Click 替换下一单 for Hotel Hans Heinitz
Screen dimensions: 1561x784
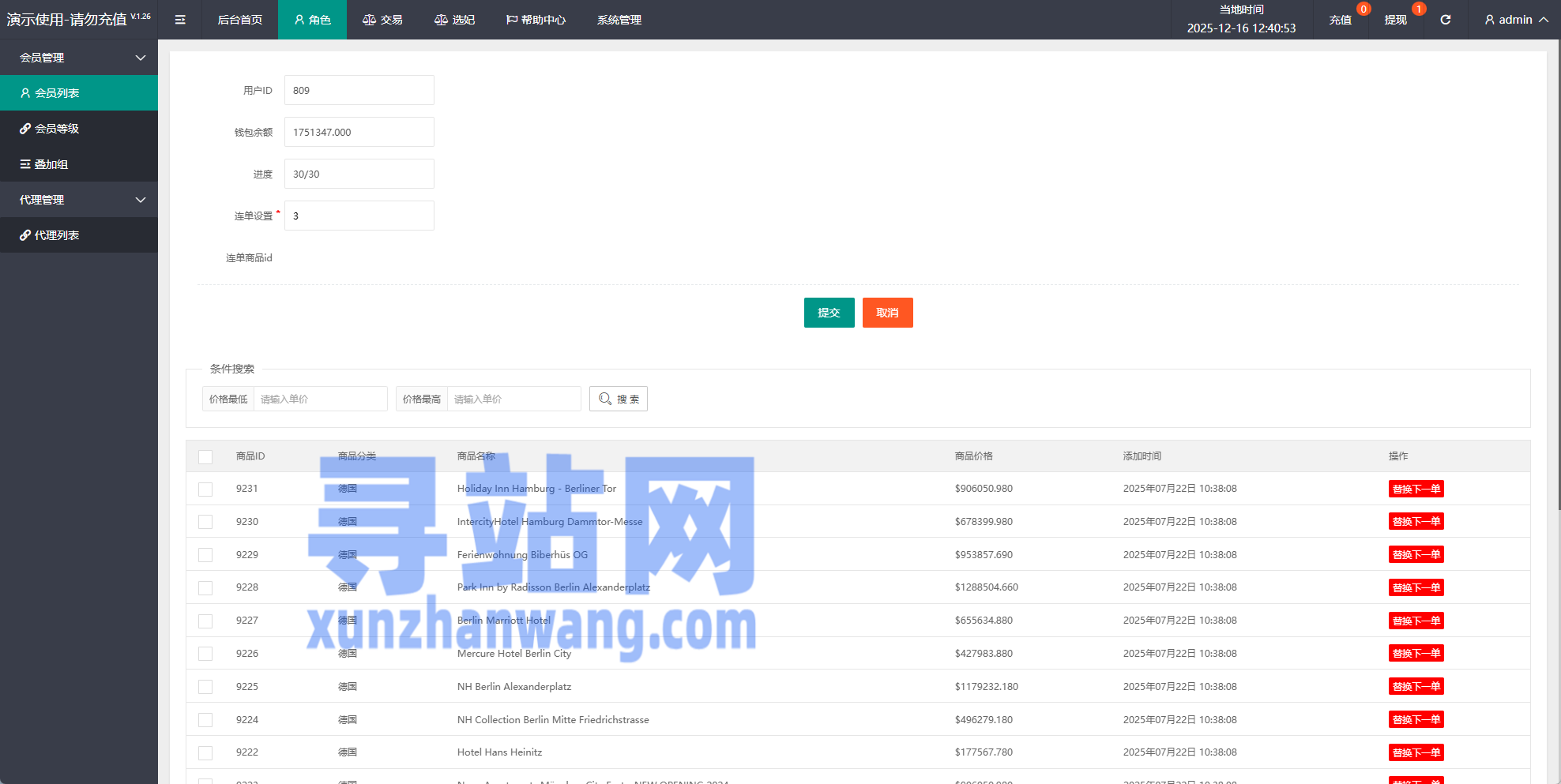pos(1416,752)
